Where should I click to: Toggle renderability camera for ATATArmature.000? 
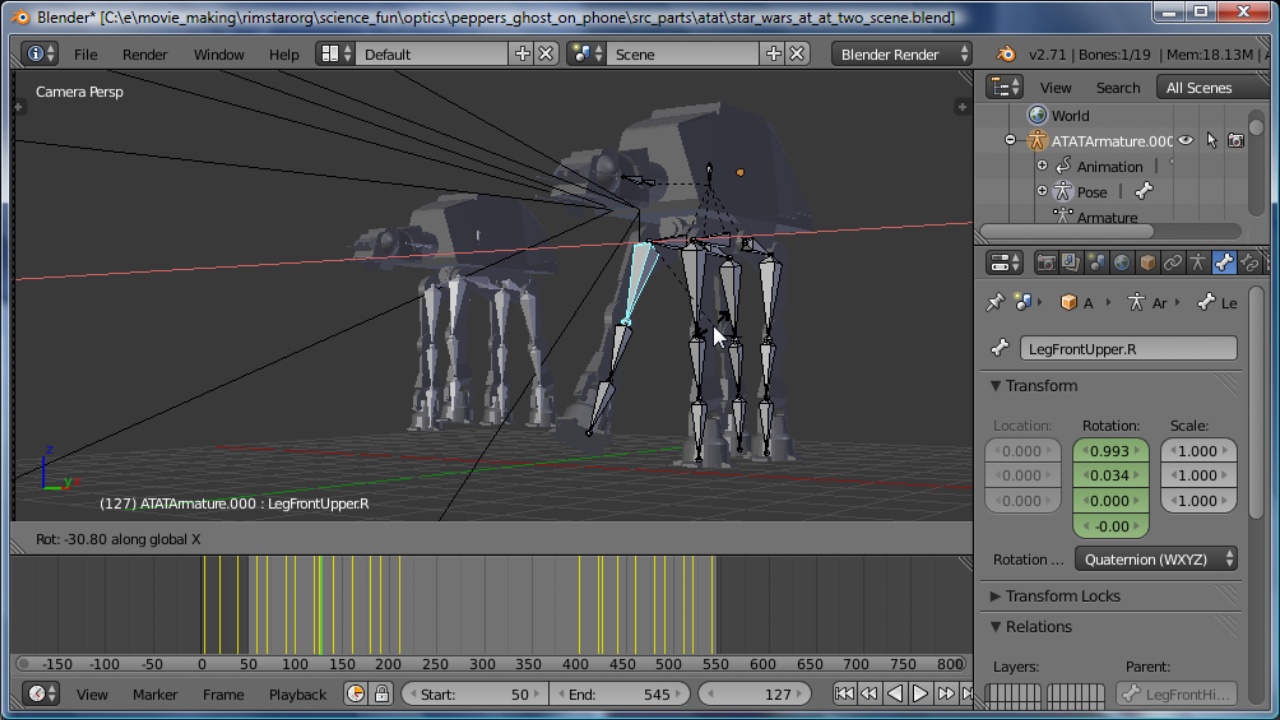1236,141
